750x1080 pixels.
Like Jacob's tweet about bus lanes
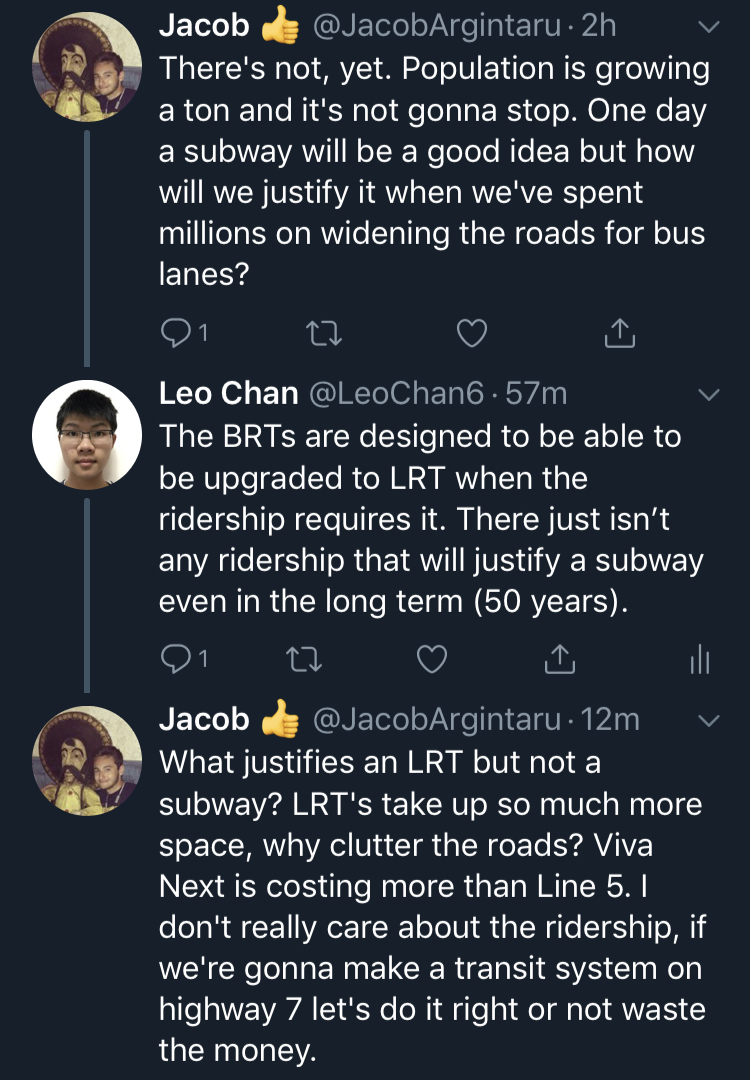click(472, 332)
